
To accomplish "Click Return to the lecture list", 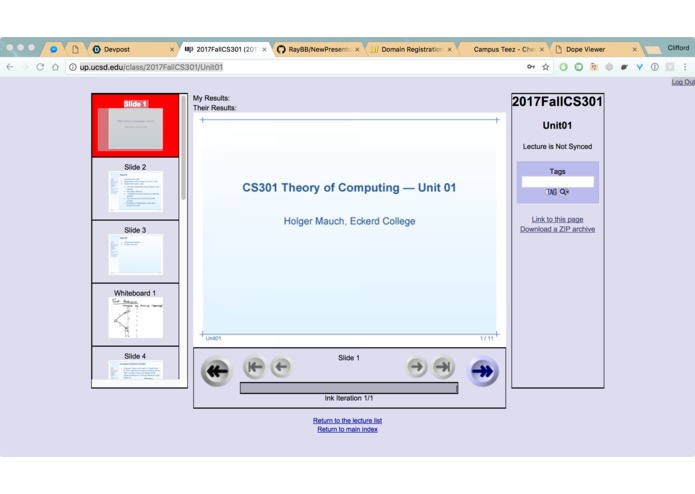I will [x=347, y=420].
